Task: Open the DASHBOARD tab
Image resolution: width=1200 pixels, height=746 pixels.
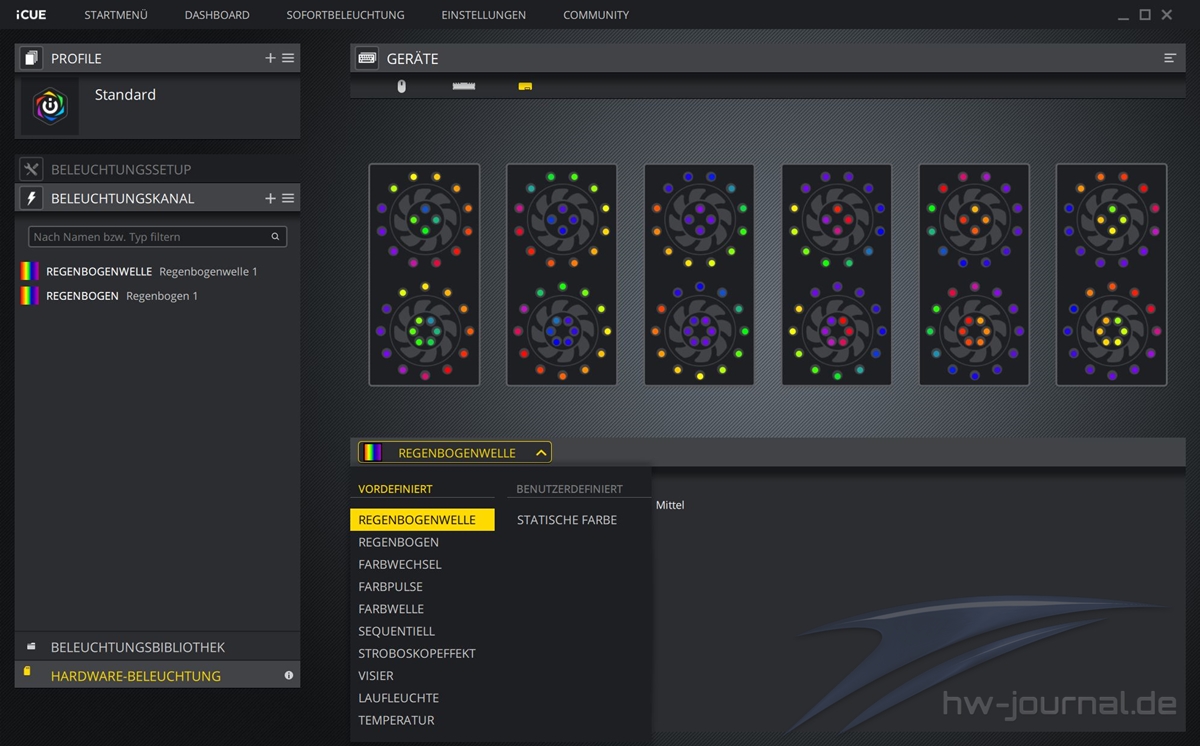Action: [x=217, y=15]
